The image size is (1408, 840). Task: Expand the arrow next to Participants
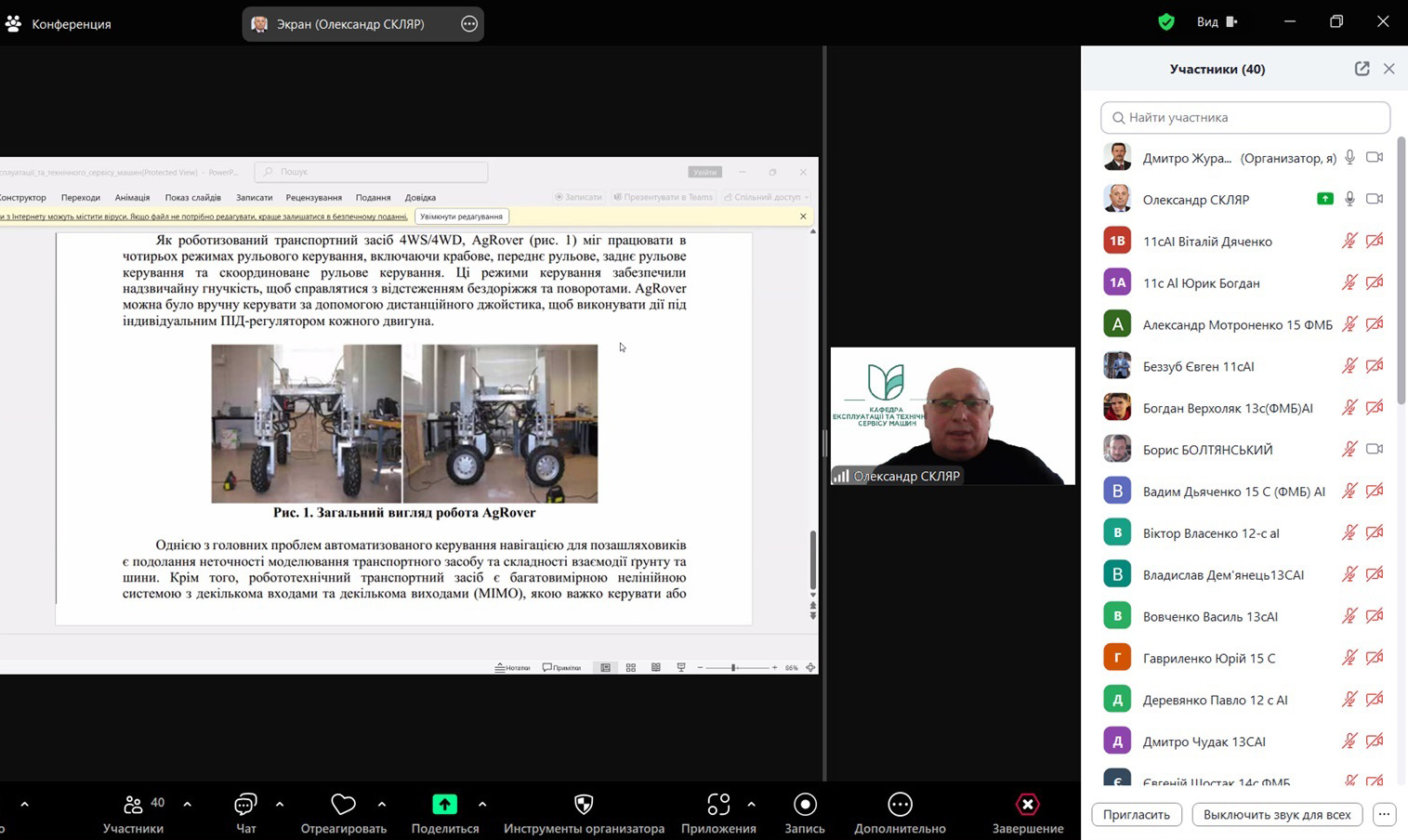click(187, 805)
